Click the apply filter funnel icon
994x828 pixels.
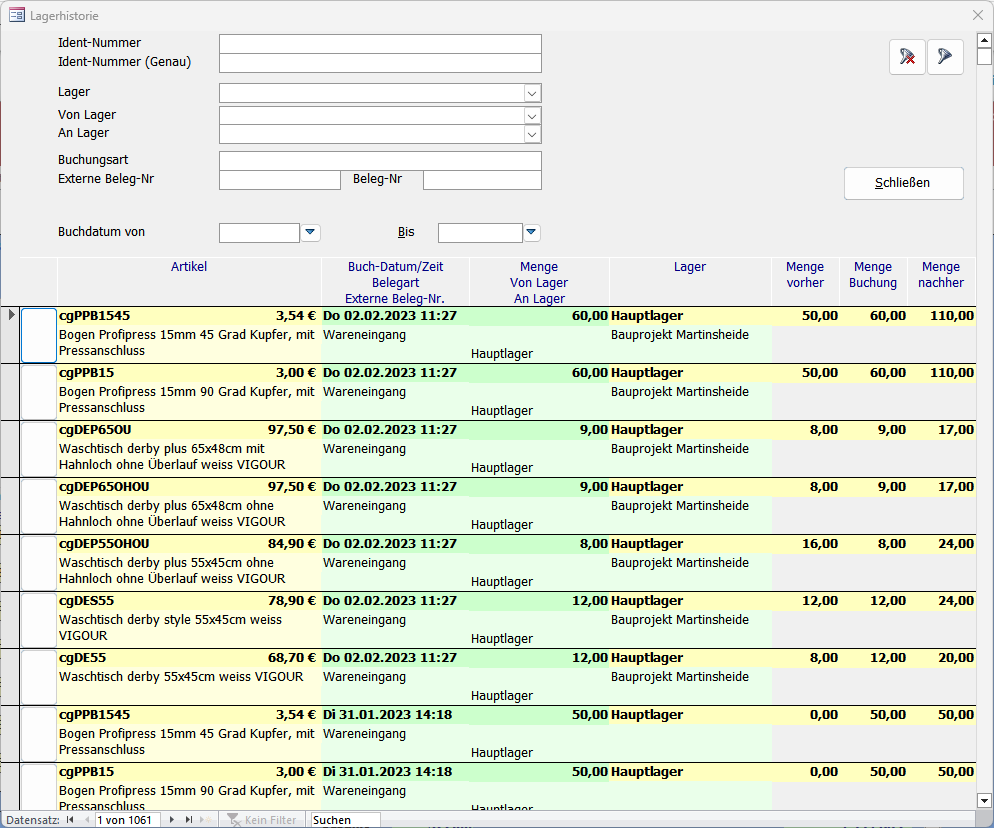point(945,57)
